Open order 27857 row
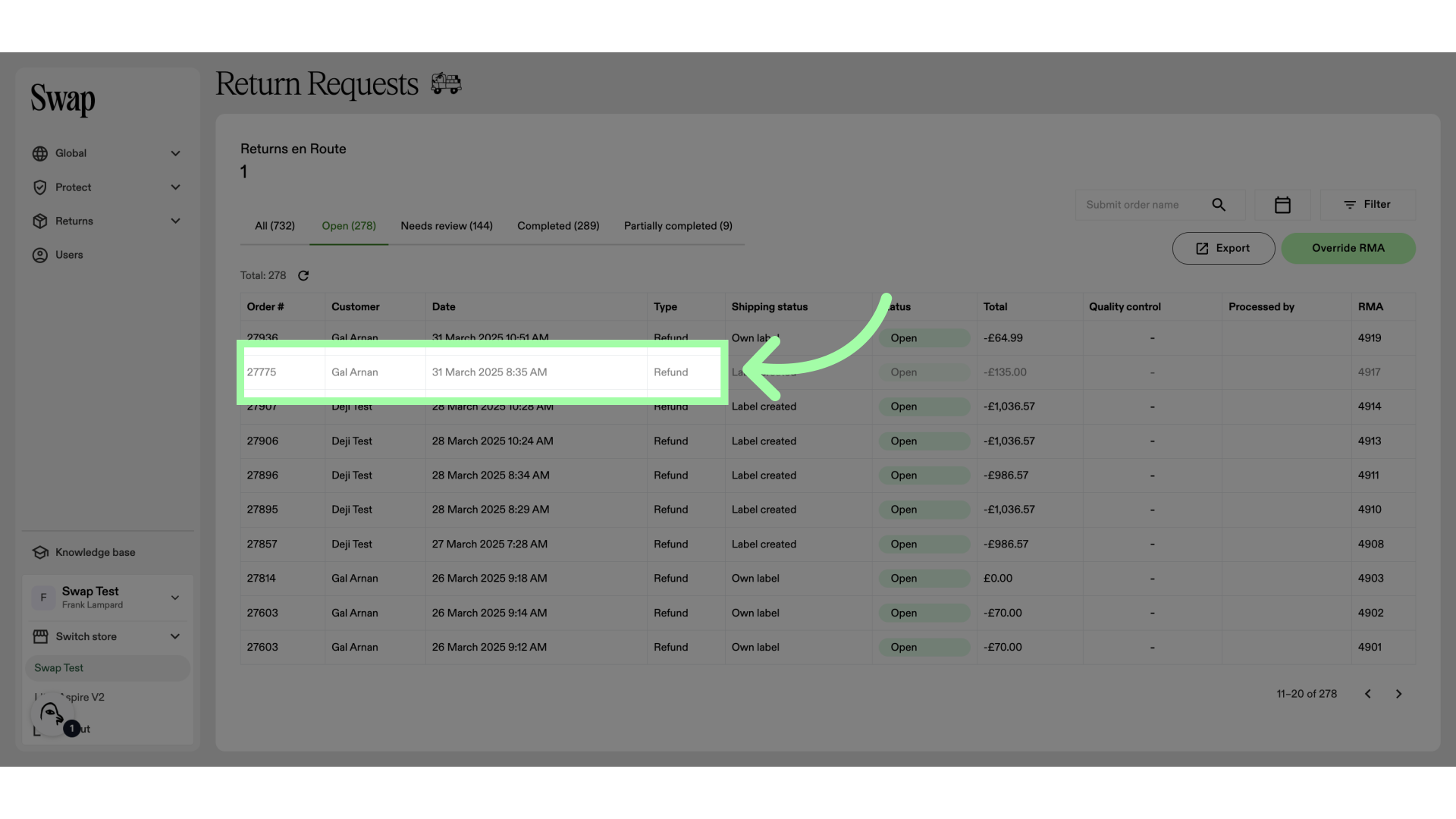This screenshot has width=1456, height=819. click(x=827, y=544)
